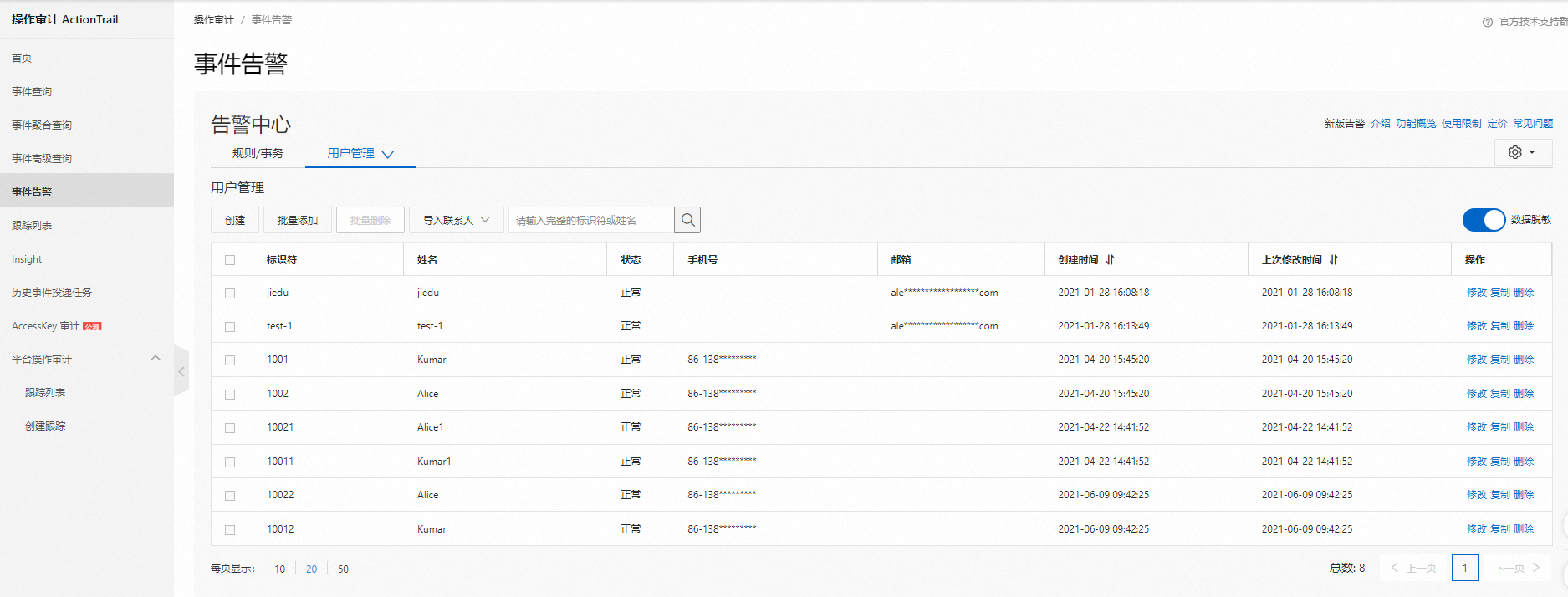Image resolution: width=1568 pixels, height=597 pixels.
Task: Click 删除 for identifier 1001
Action: [1524, 360]
